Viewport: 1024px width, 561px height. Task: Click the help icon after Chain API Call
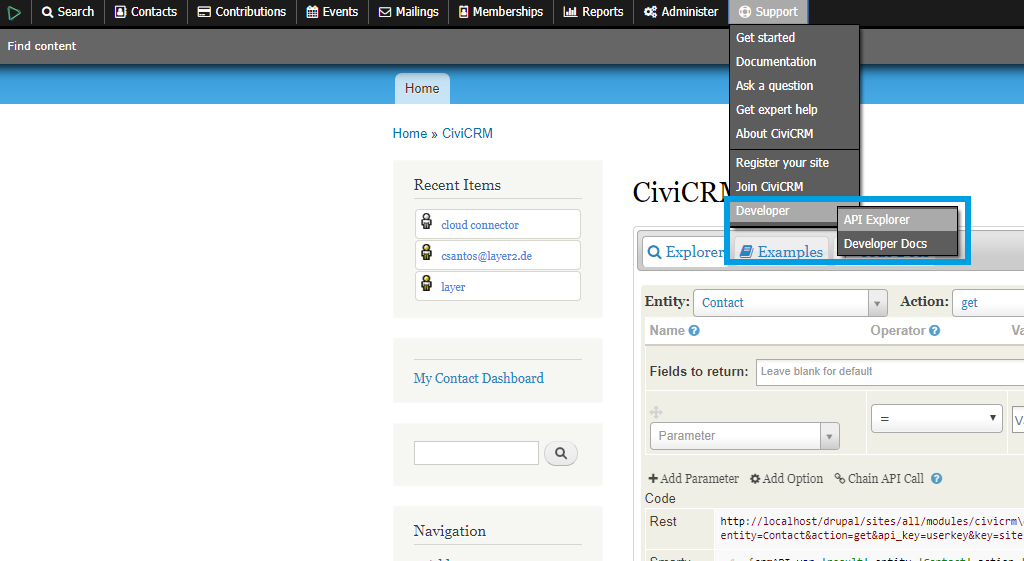tap(936, 479)
